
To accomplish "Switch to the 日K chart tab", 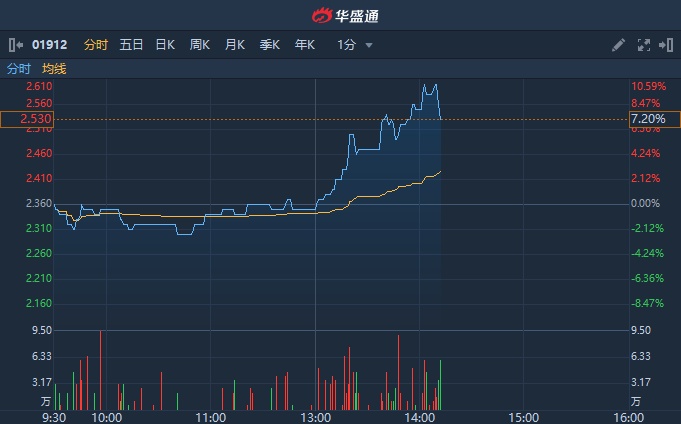I will (165, 45).
